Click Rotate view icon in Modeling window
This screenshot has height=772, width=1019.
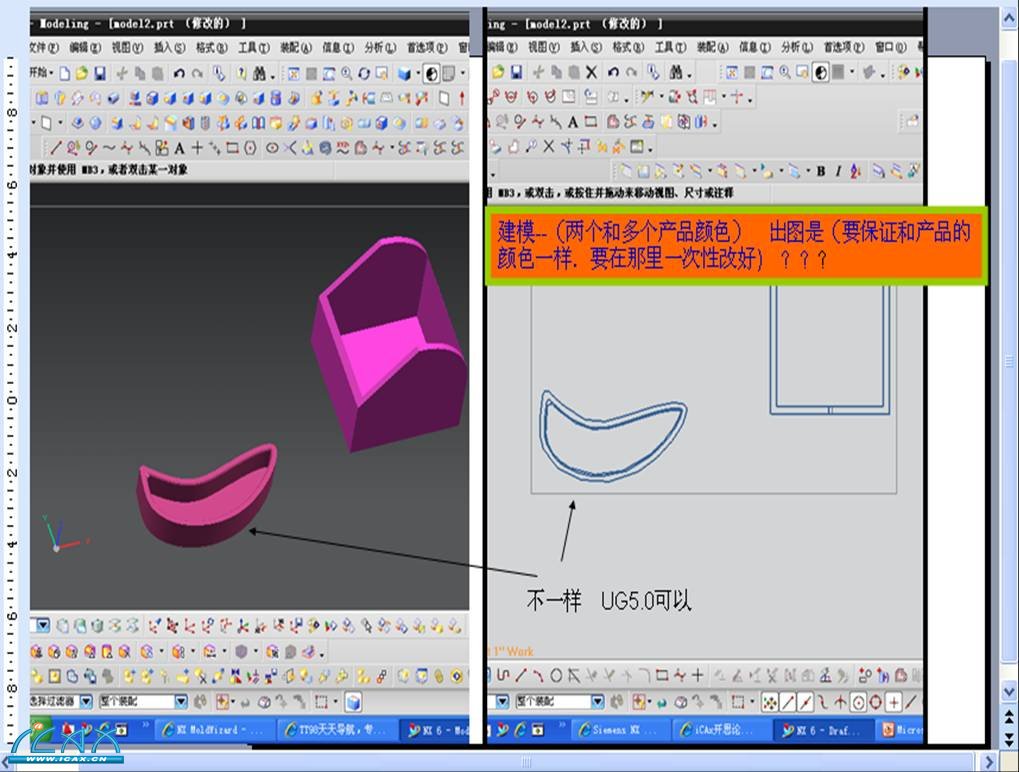tap(364, 73)
